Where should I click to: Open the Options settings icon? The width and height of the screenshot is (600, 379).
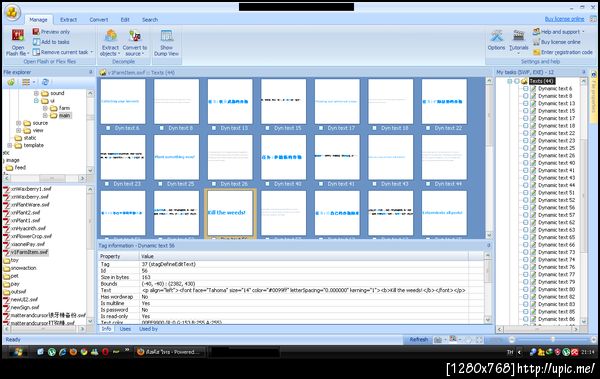click(497, 36)
